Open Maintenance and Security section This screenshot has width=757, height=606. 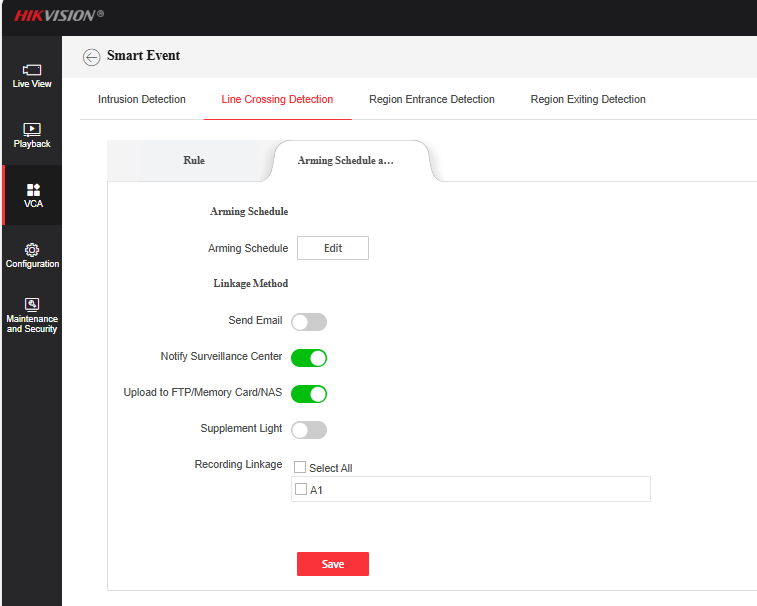click(x=31, y=315)
